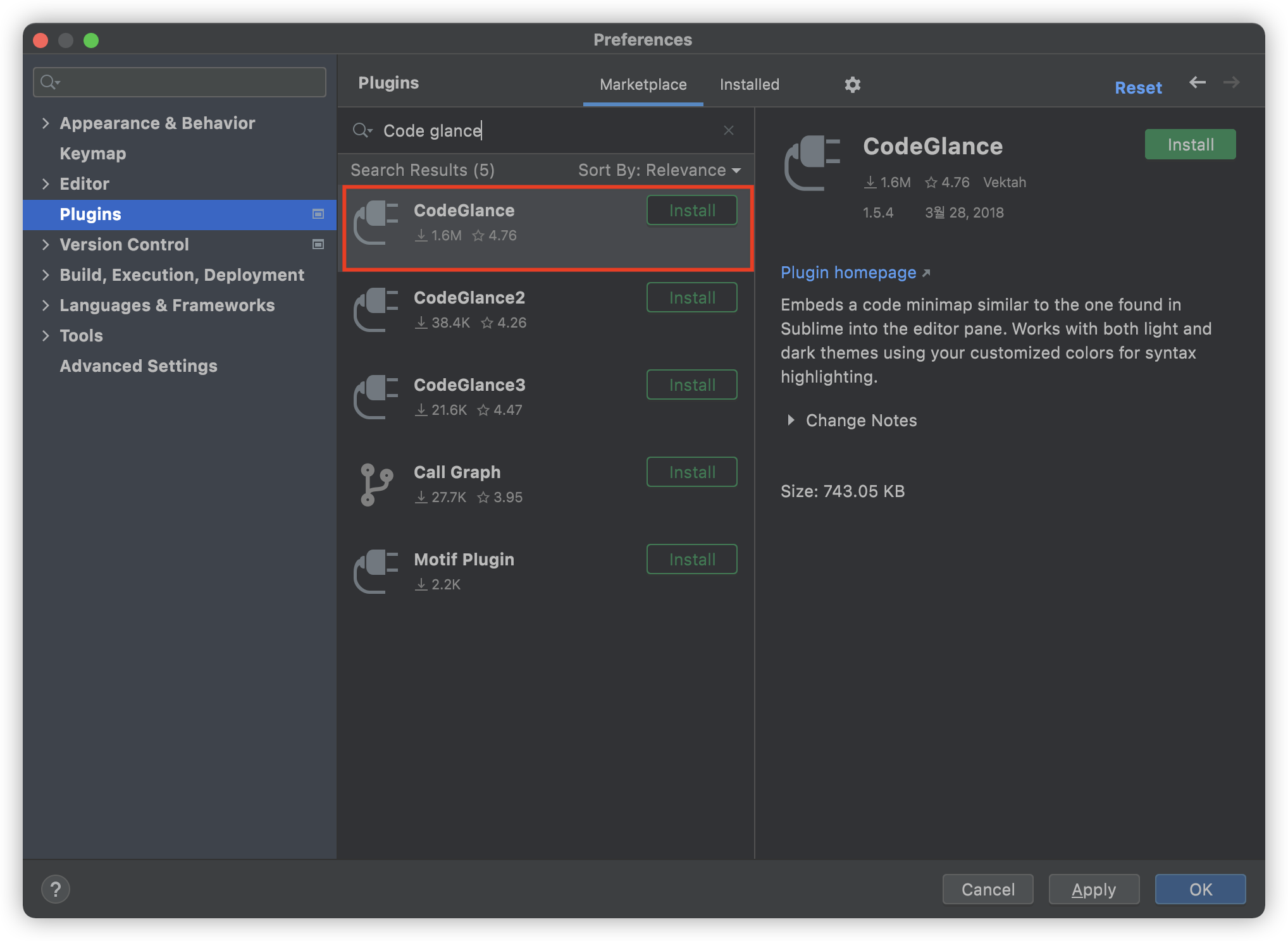Viewport: 1288px width, 941px height.
Task: Expand the Version Control node
Action: [46, 245]
